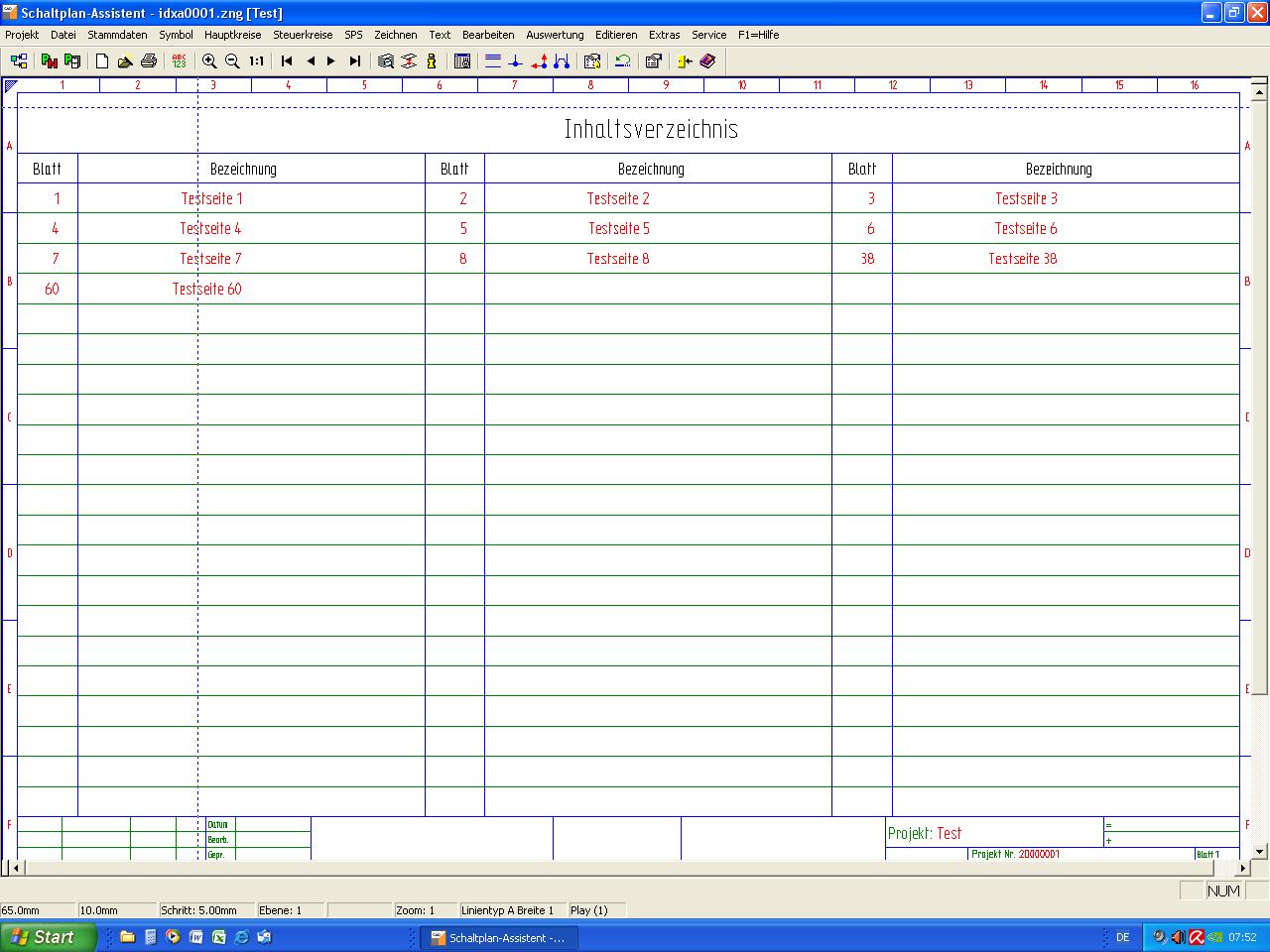Click the open folder toolbar icon
The width and height of the screenshot is (1270, 952).
click(x=125, y=61)
